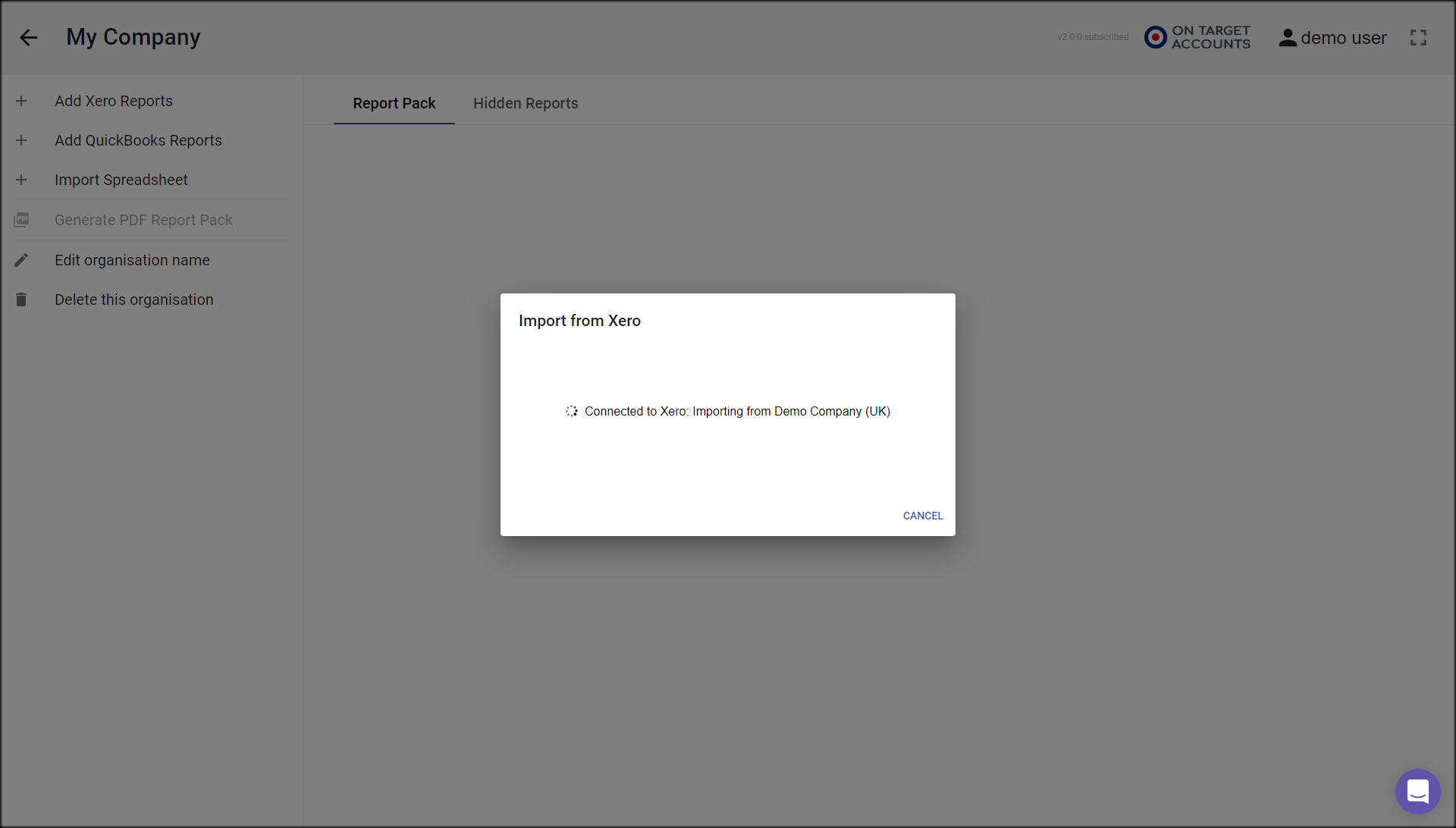The image size is (1456, 828).
Task: Click the back arrow next to My Company
Action: (x=29, y=37)
